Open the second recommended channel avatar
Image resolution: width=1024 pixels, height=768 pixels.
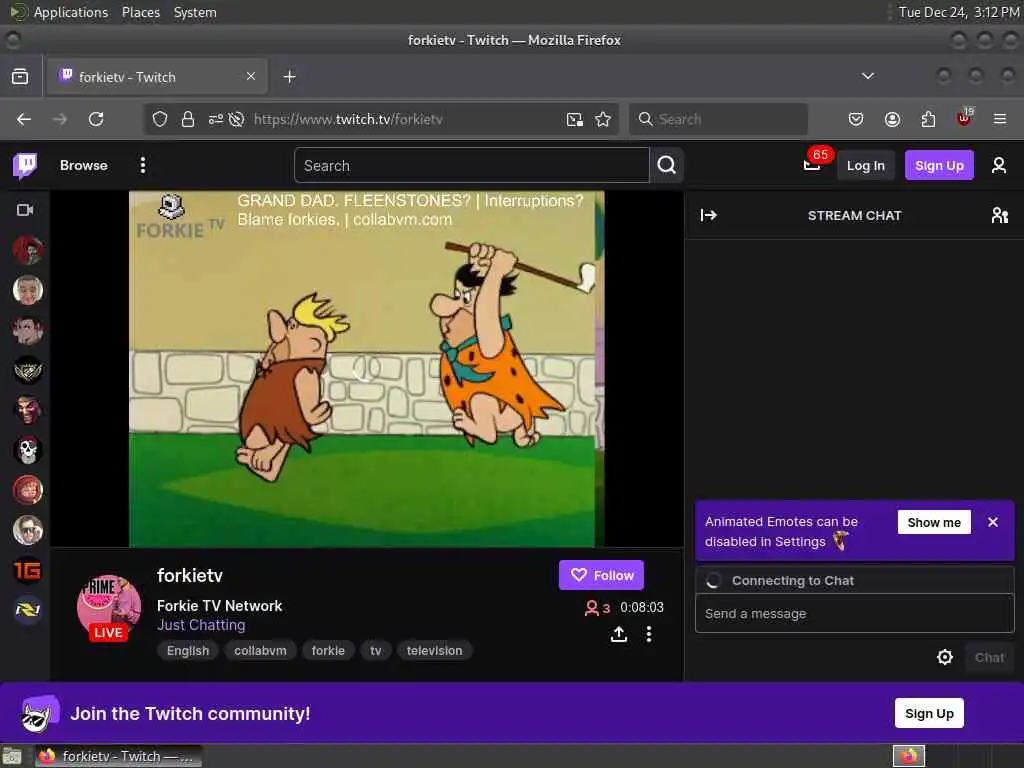[27, 290]
